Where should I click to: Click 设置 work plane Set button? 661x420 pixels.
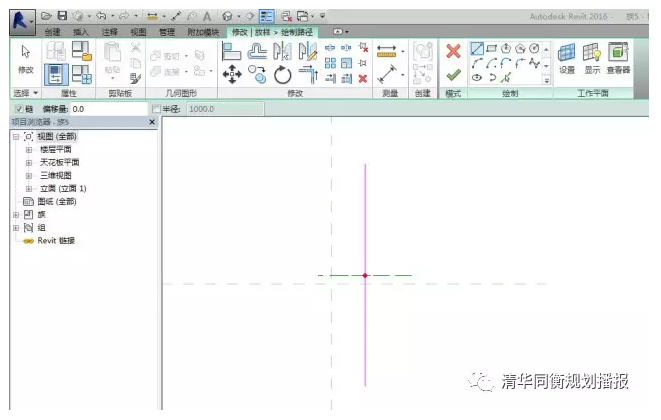(567, 59)
